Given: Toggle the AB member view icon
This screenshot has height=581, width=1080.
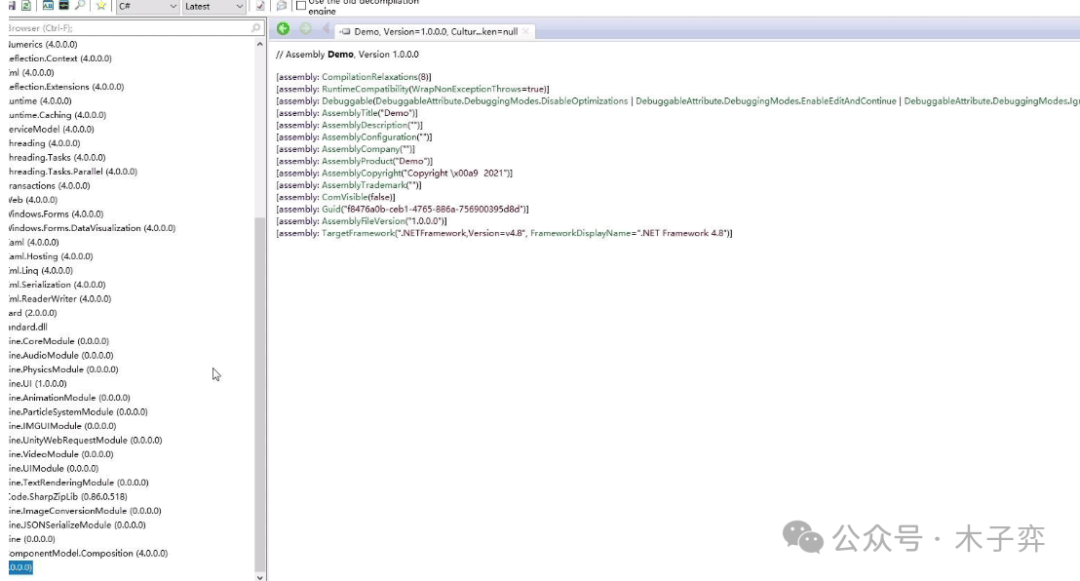Looking at the screenshot, I should [48, 6].
